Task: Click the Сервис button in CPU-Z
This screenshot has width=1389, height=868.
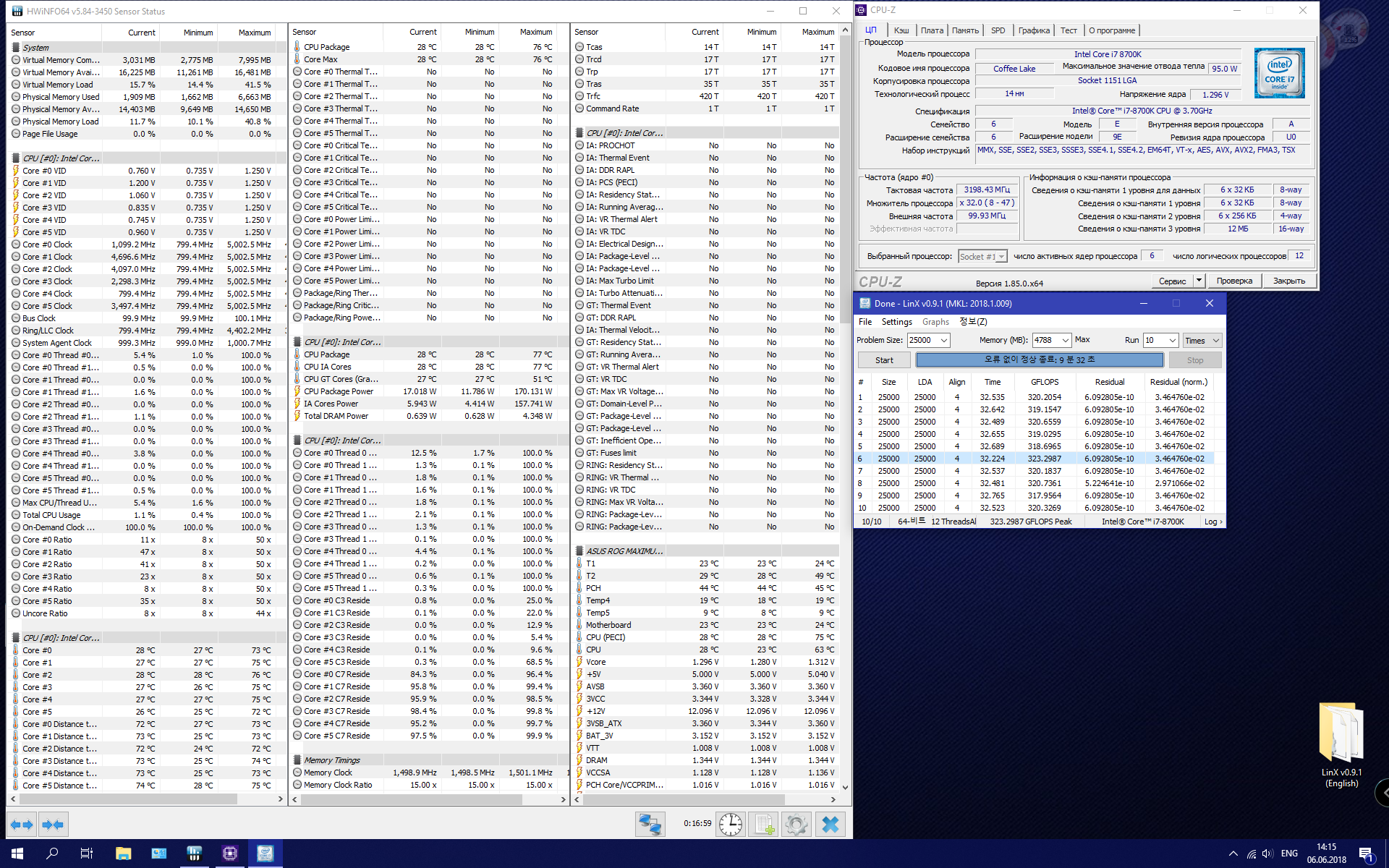Action: click(x=1172, y=281)
